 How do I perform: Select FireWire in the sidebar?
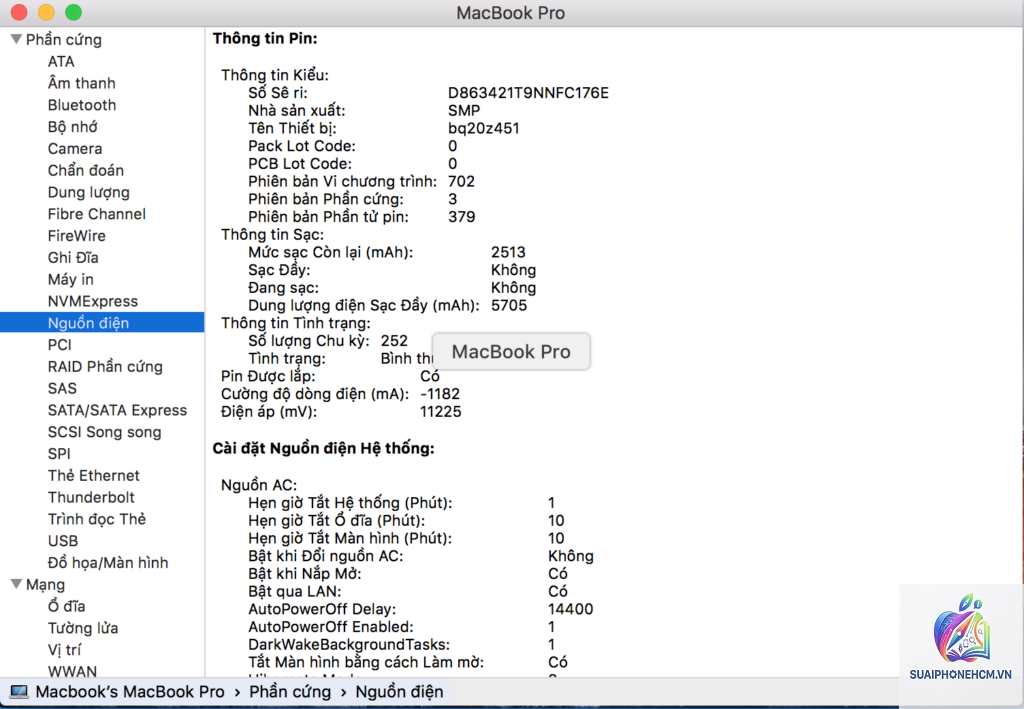coord(76,236)
